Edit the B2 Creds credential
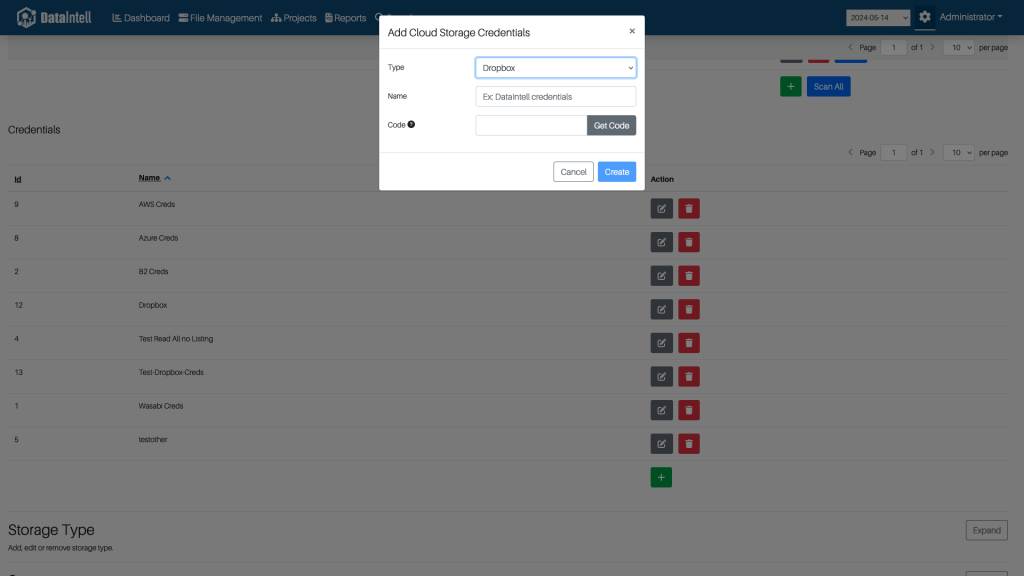The height and width of the screenshot is (576, 1024). click(x=662, y=276)
